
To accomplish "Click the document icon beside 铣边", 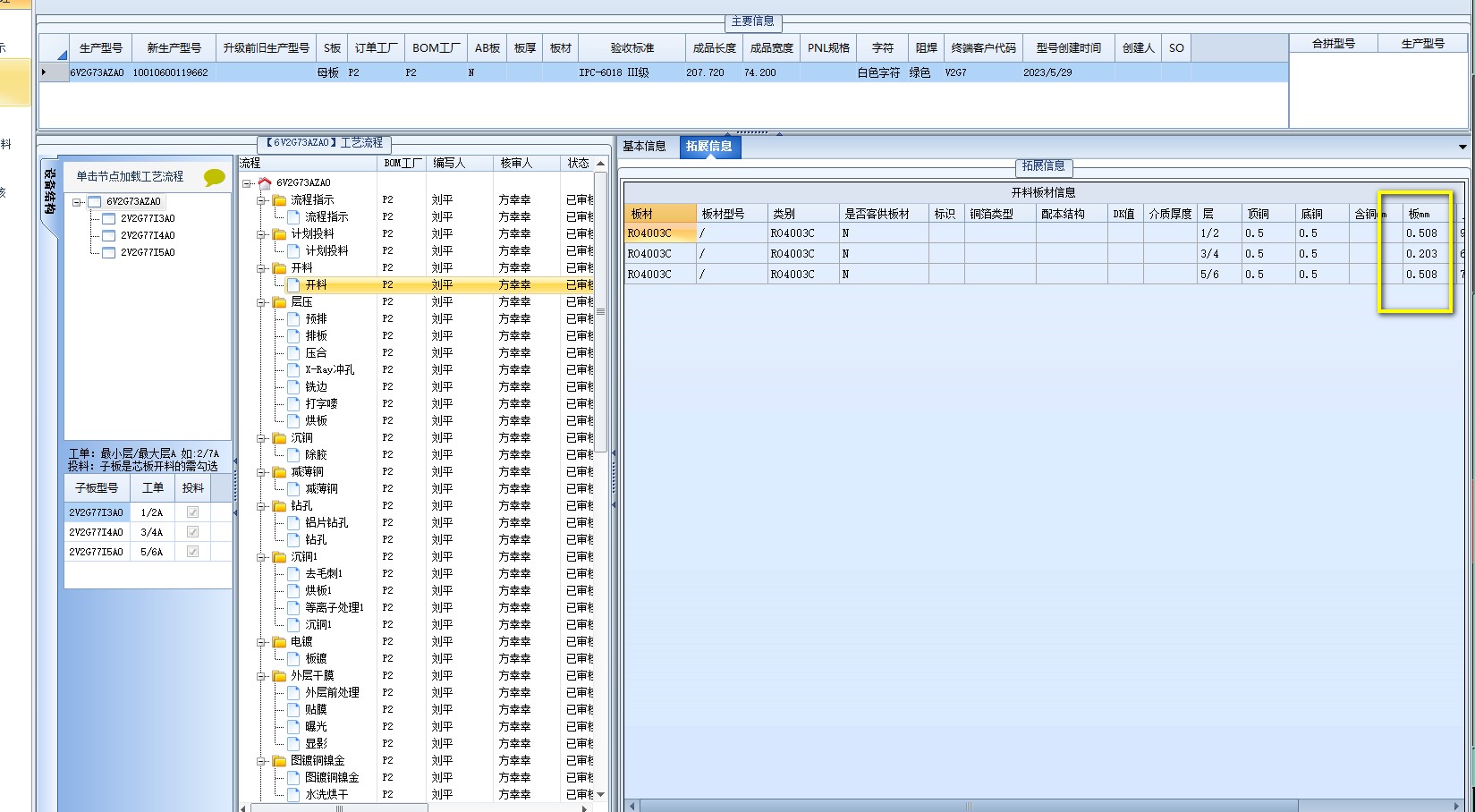I will tap(293, 386).
